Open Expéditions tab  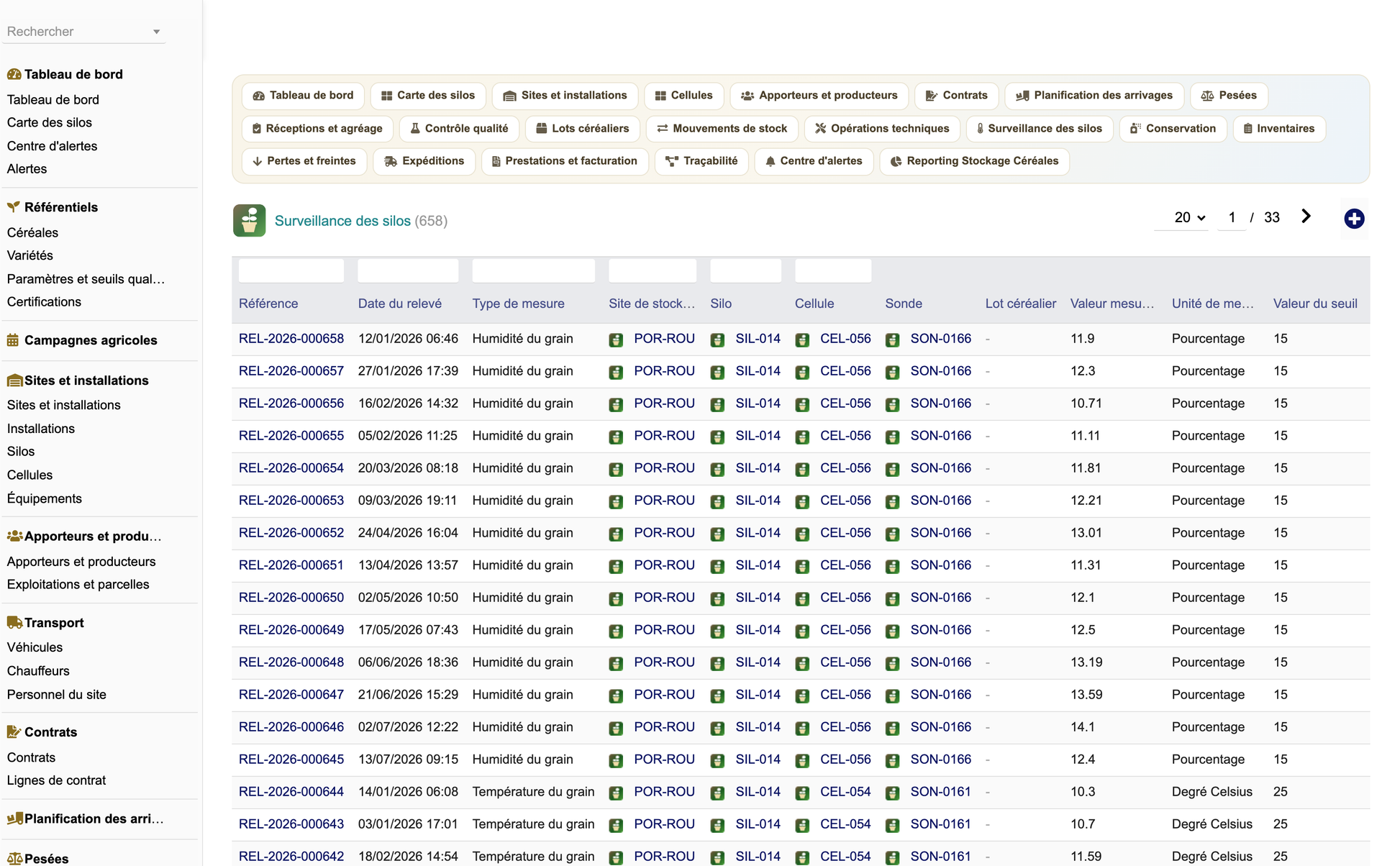point(424,161)
